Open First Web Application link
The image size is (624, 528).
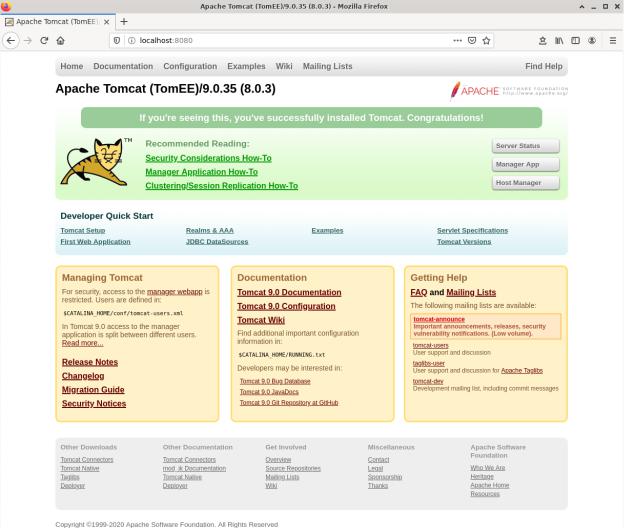click(95, 242)
